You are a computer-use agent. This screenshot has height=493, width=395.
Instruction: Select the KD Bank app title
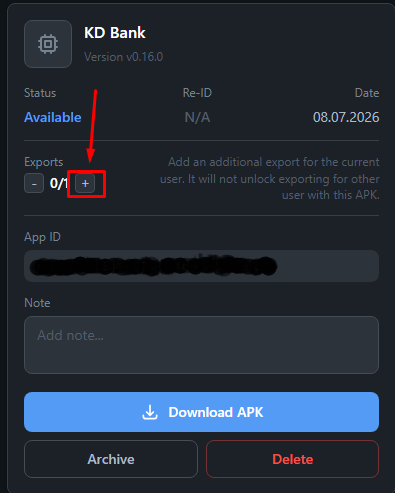pos(115,33)
